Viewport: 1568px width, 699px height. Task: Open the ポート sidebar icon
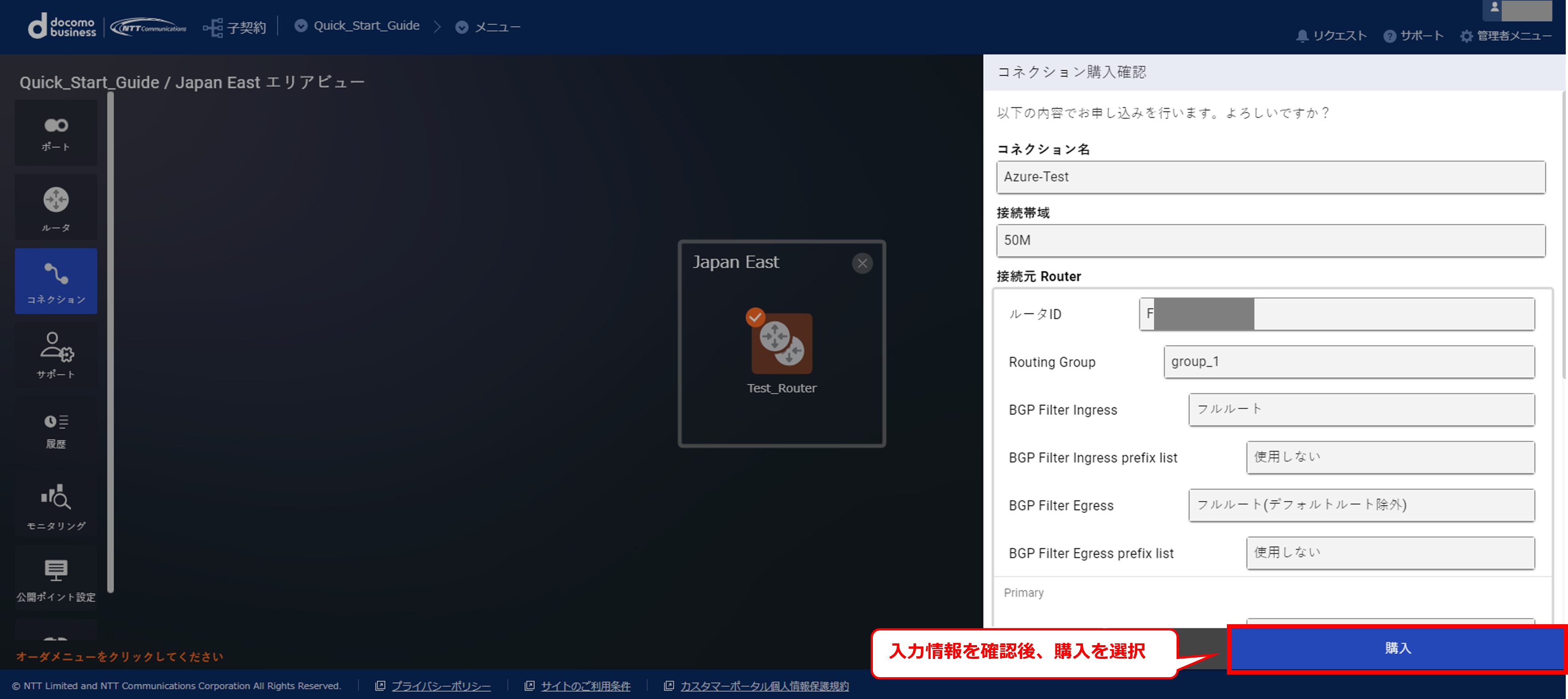[x=56, y=133]
